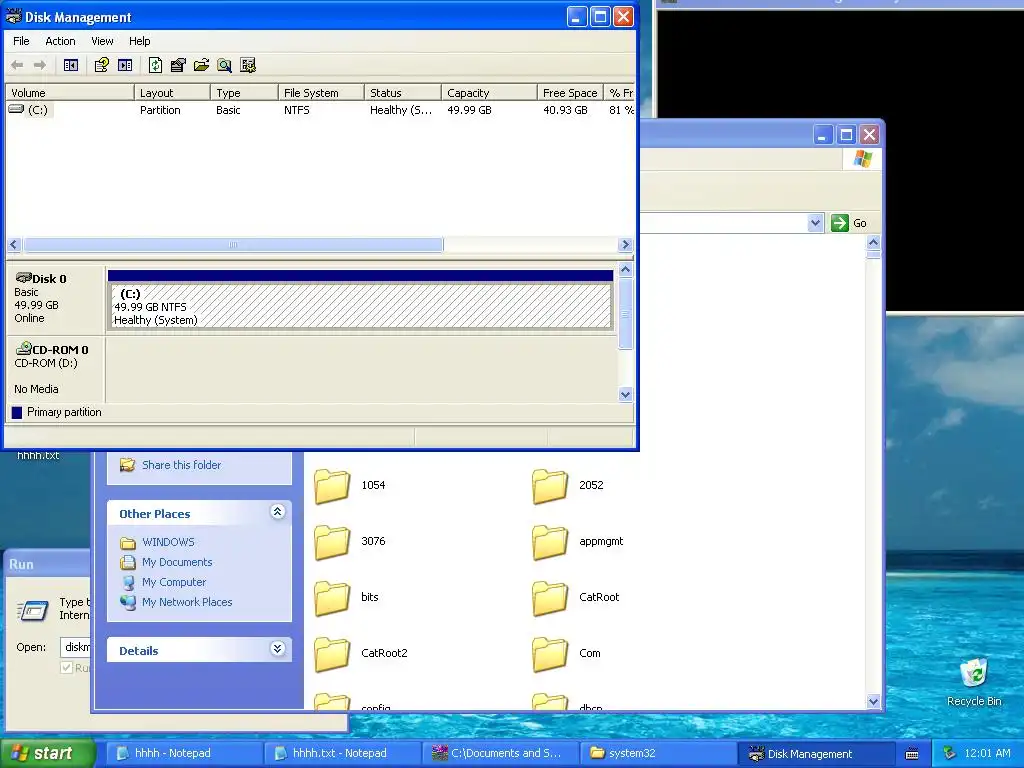Image resolution: width=1024 pixels, height=768 pixels.
Task: Switch to hhhh - Notepad taskbar button
Action: click(x=184, y=754)
